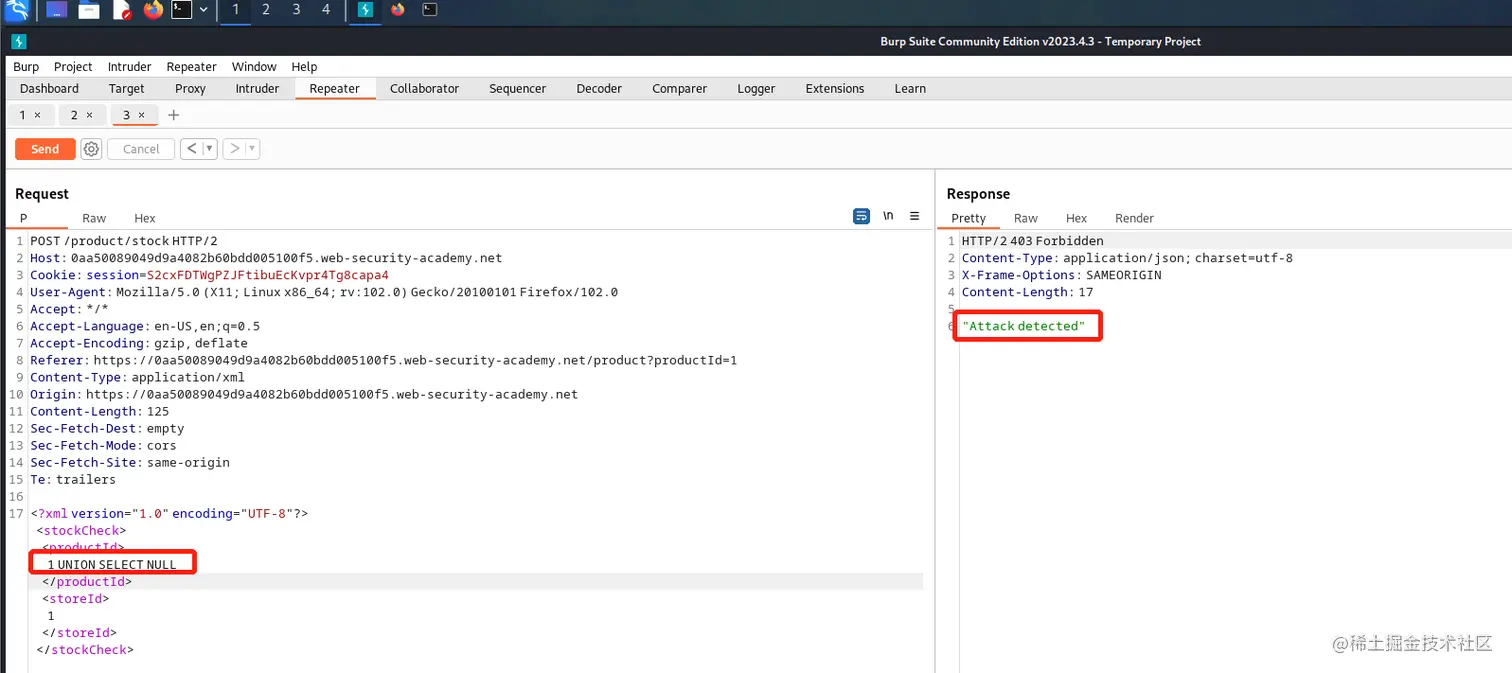Select the Response Raw view tab
Viewport: 1512px width, 673px height.
click(1025, 218)
